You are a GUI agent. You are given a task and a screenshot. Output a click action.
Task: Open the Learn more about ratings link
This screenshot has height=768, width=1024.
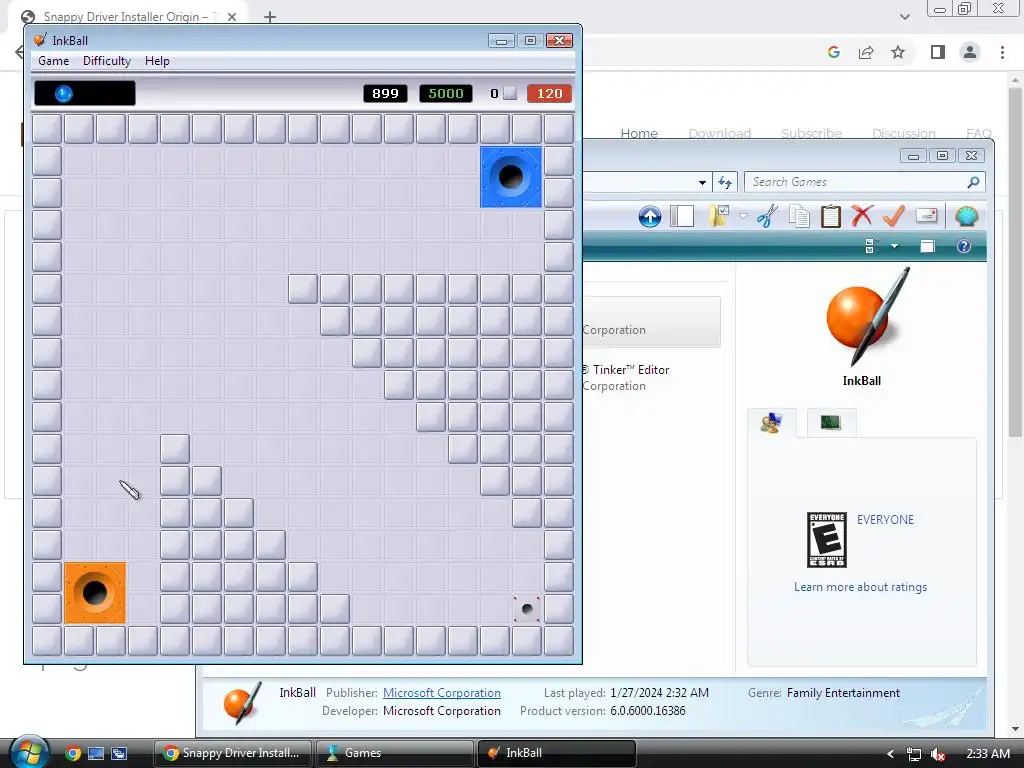pyautogui.click(x=860, y=587)
